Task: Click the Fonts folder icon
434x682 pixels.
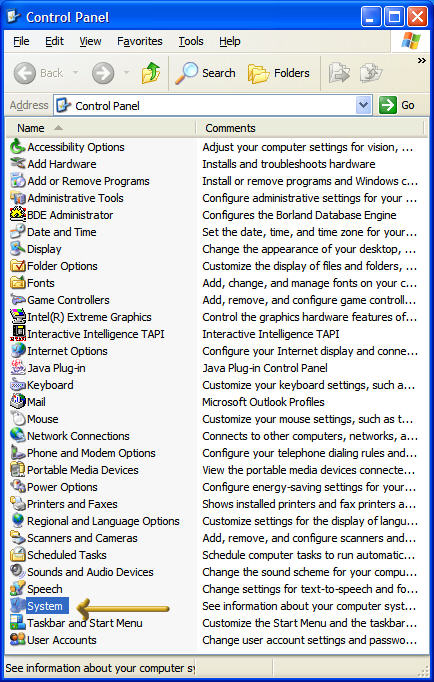Action: point(18,283)
